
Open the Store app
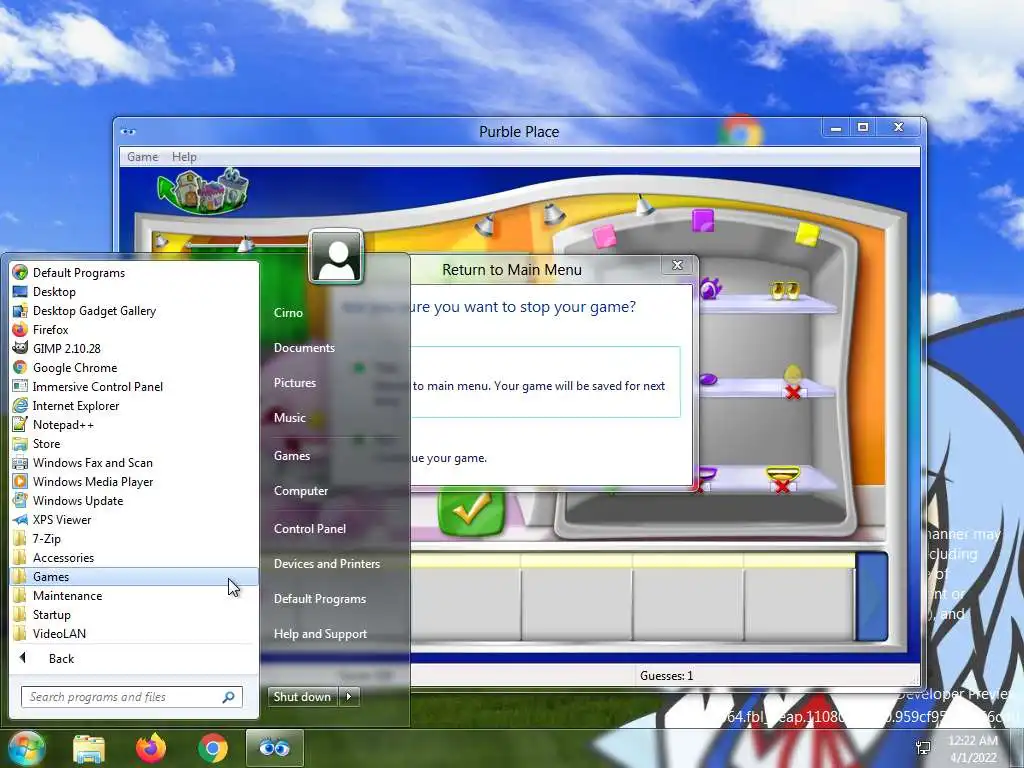click(134, 443)
